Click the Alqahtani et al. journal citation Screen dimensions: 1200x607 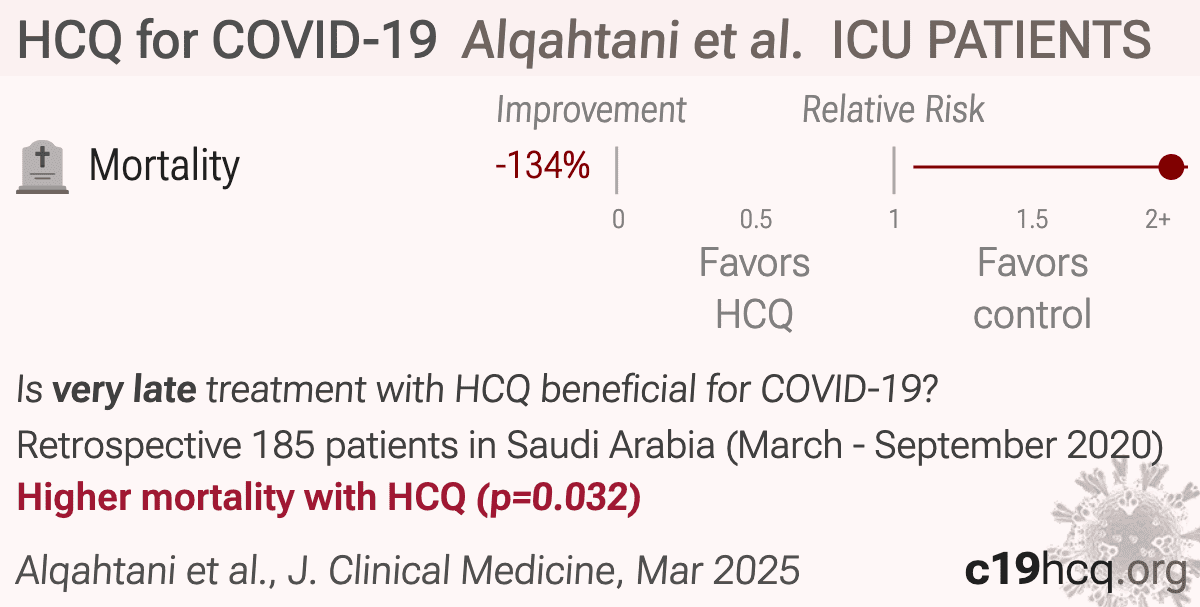[x=408, y=571]
